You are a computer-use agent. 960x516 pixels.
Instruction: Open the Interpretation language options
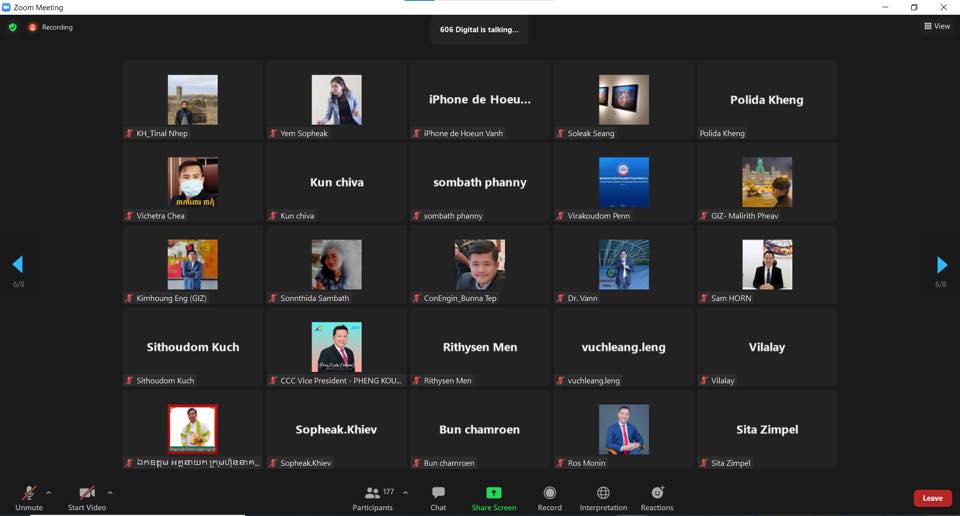[603, 497]
